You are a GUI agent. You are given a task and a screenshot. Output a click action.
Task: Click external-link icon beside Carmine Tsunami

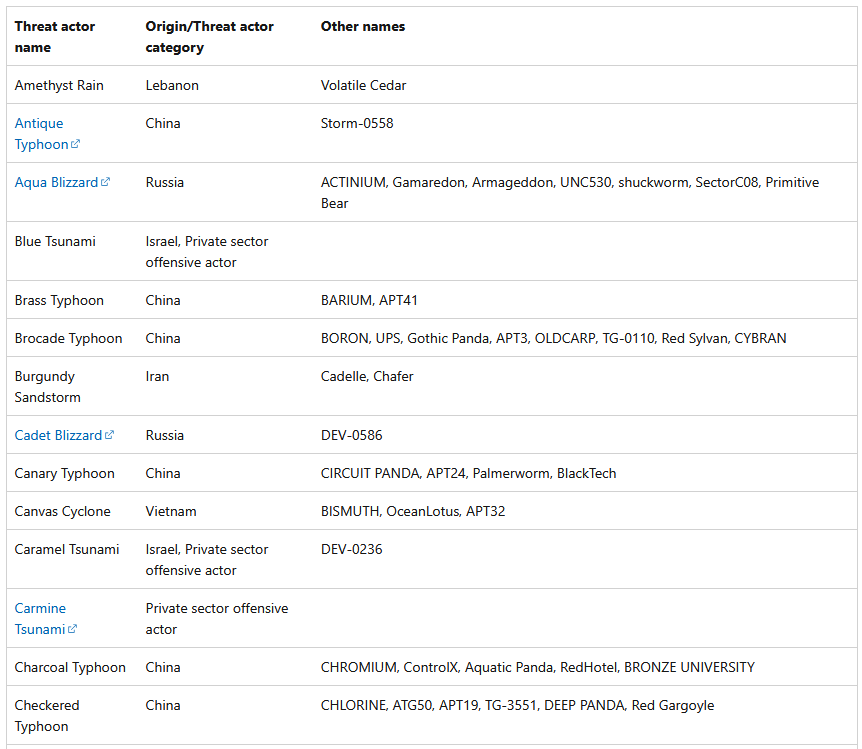point(72,629)
